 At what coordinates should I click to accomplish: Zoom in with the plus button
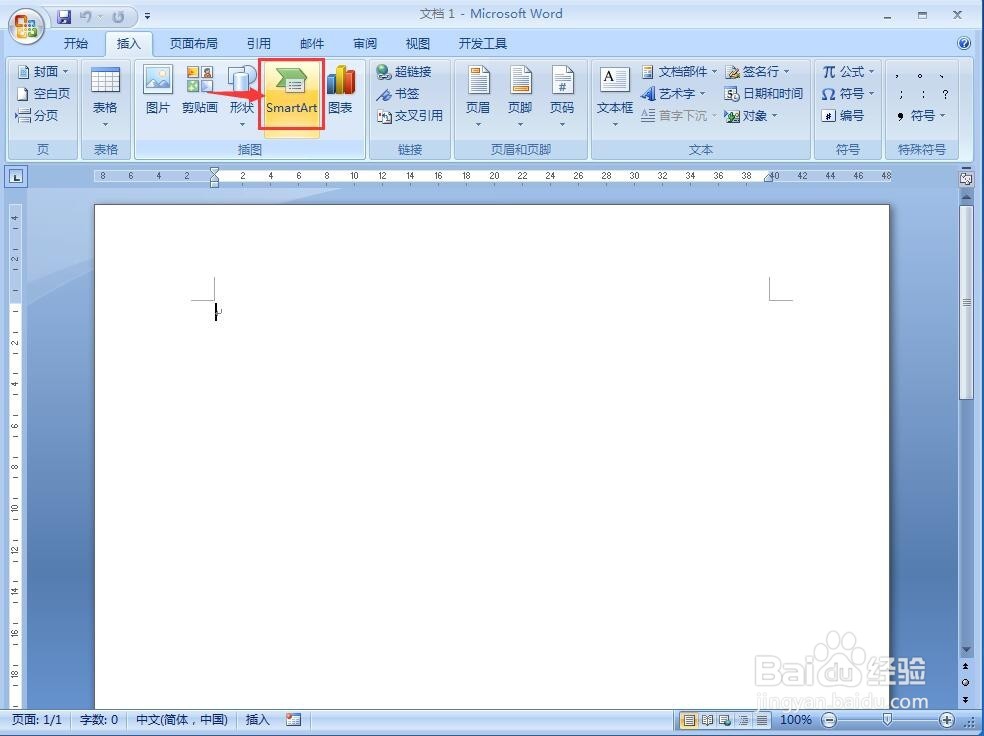pyautogui.click(x=946, y=720)
